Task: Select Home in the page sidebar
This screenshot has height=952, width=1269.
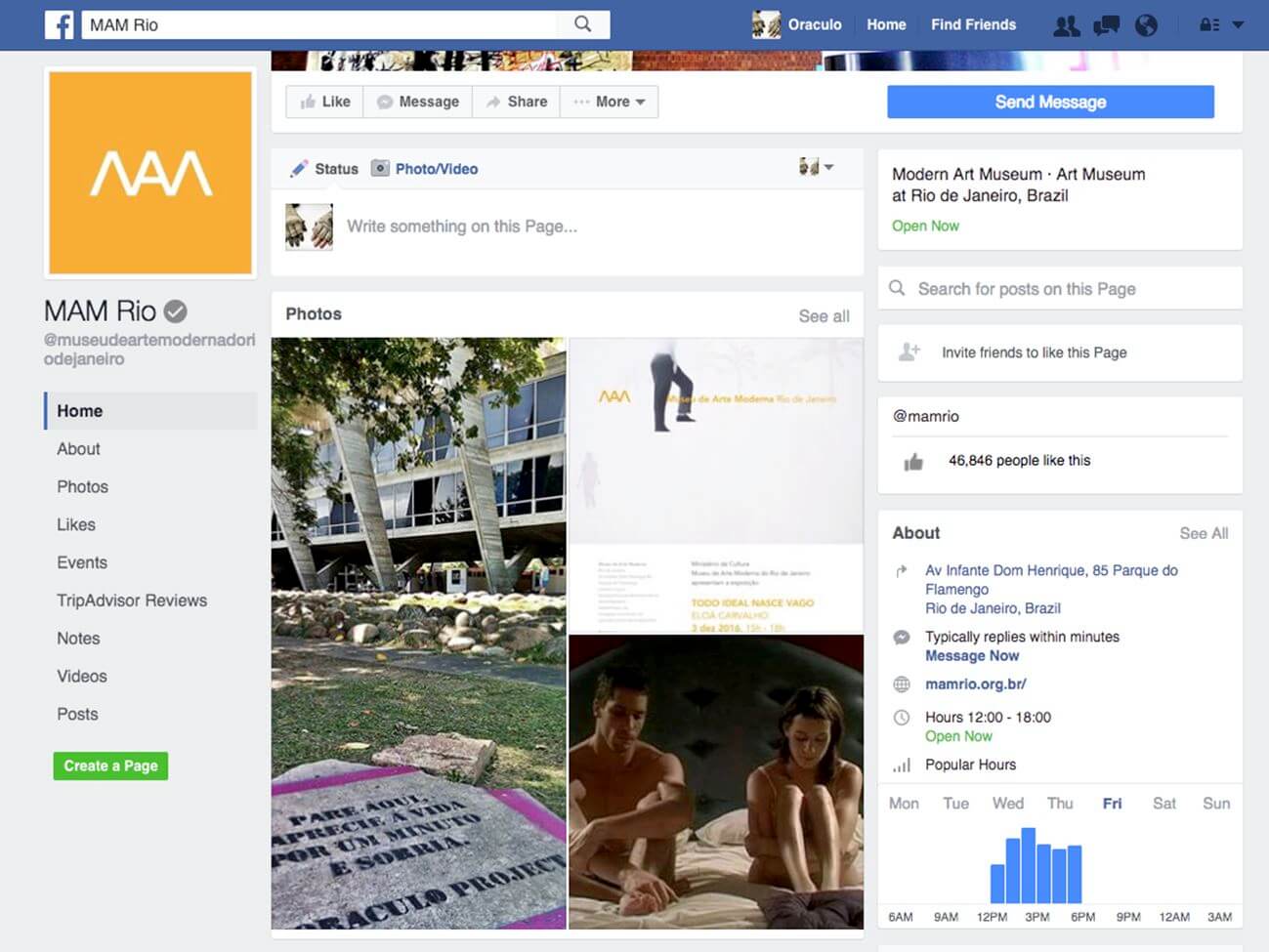Action: pos(150,411)
